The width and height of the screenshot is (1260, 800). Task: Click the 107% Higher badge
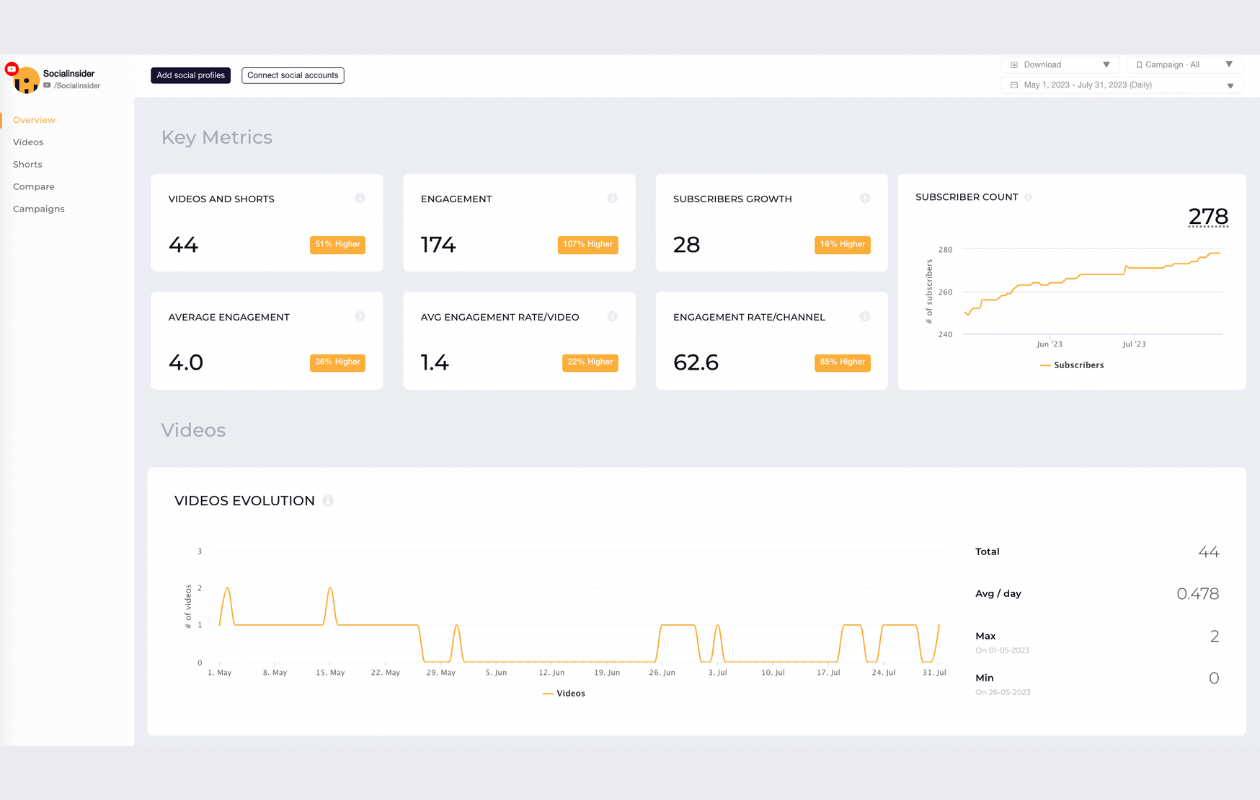588,244
